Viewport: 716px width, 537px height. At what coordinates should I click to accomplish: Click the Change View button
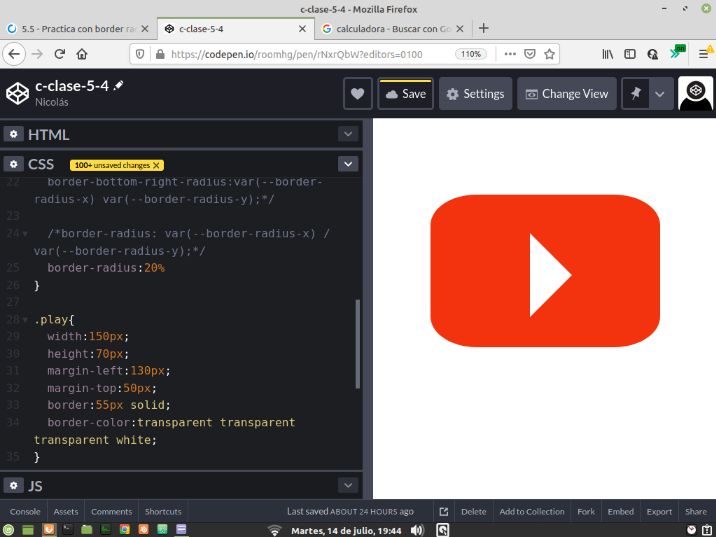pyautogui.click(x=567, y=94)
